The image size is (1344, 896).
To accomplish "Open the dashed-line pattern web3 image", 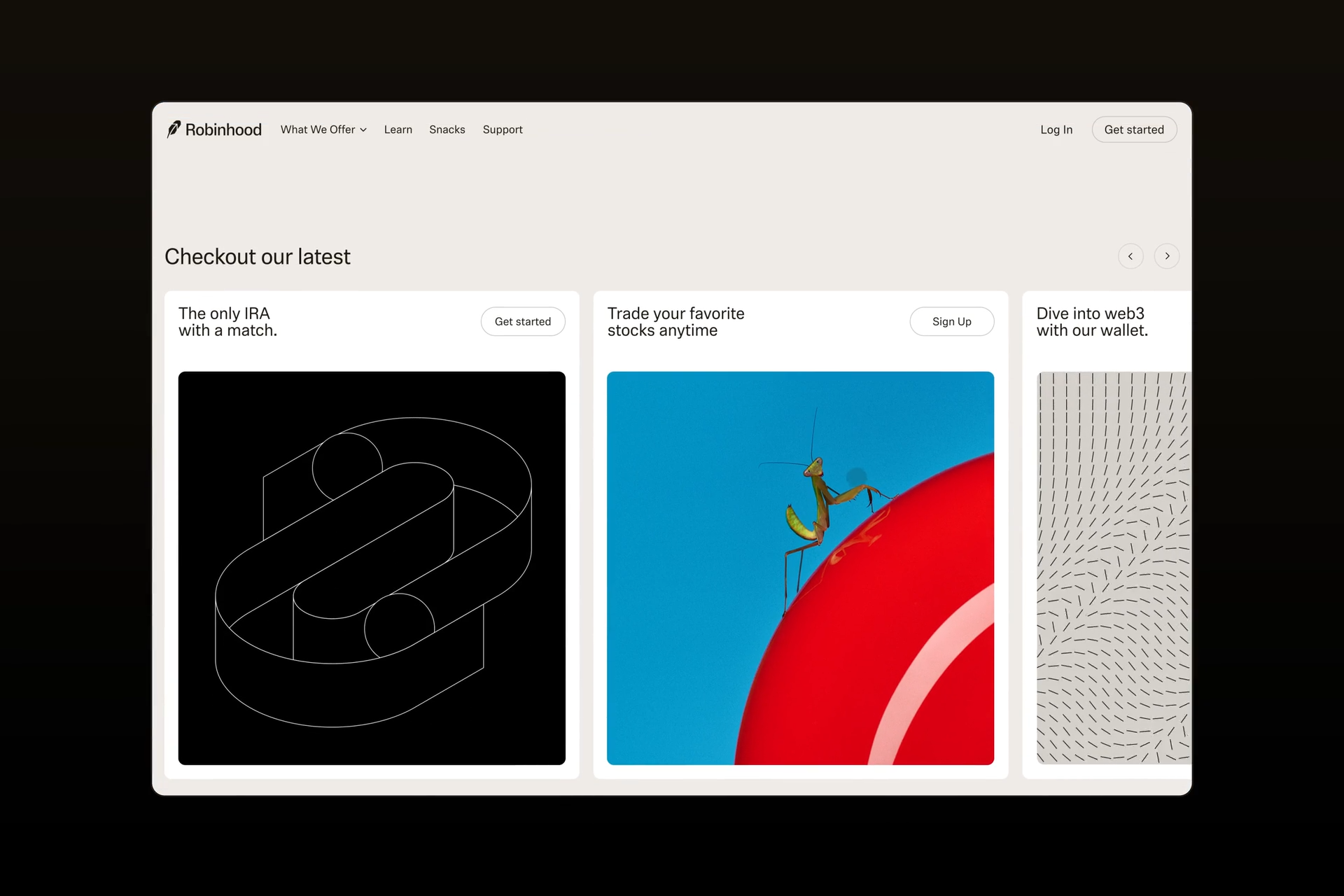I will point(1114,568).
